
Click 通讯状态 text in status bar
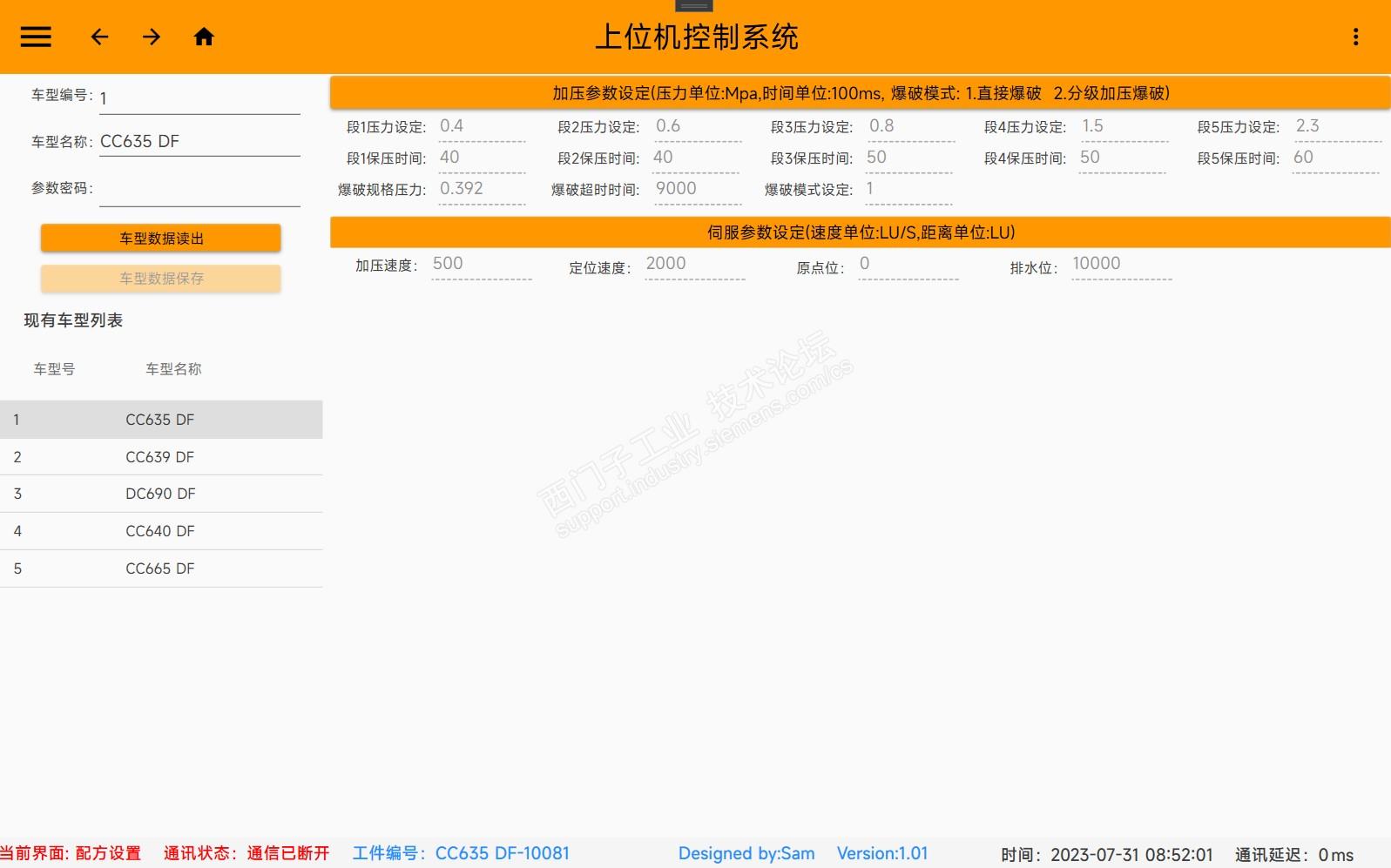click(x=246, y=853)
